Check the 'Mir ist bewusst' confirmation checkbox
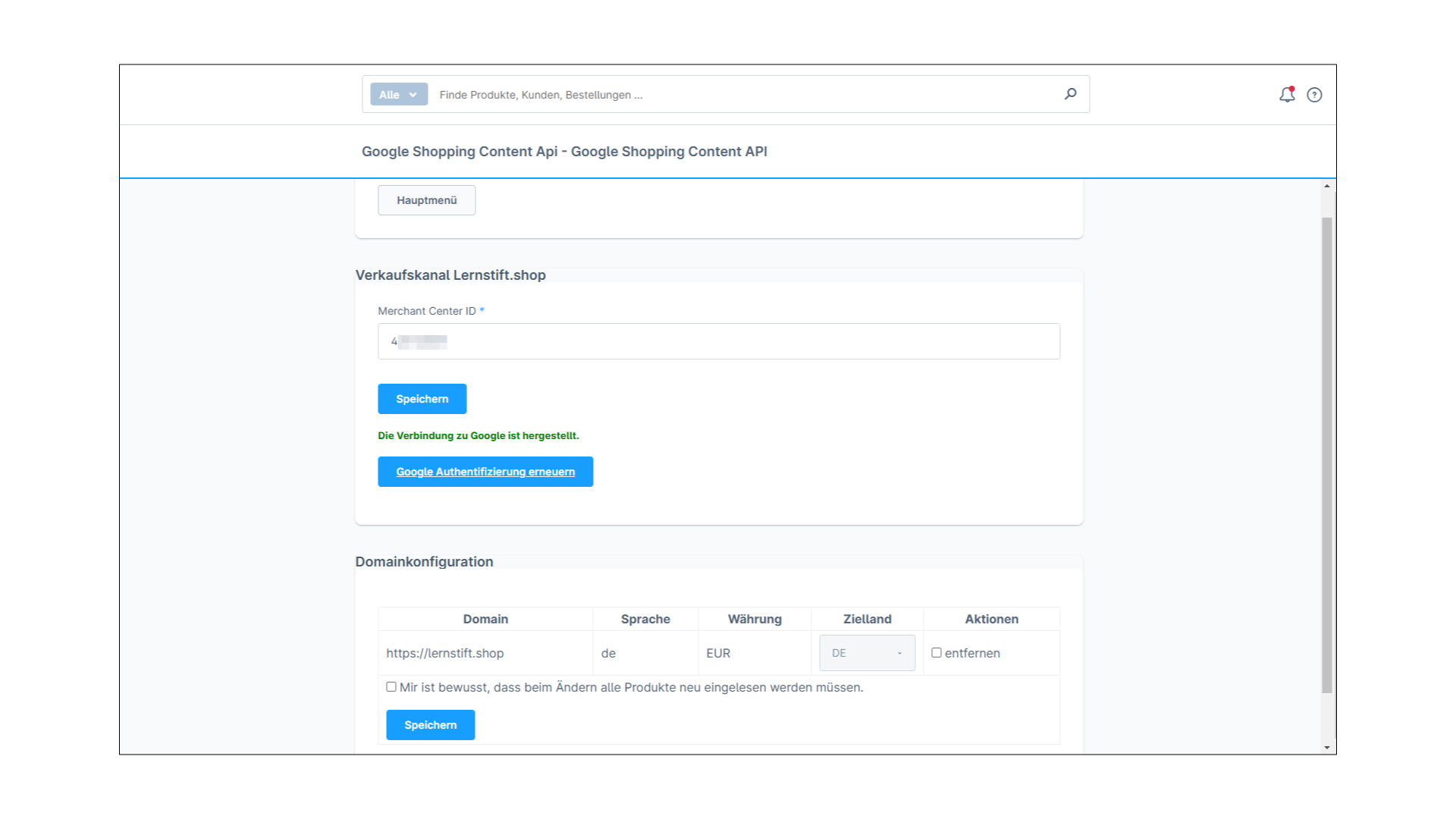Viewport: 1456px width, 819px height. click(x=391, y=686)
